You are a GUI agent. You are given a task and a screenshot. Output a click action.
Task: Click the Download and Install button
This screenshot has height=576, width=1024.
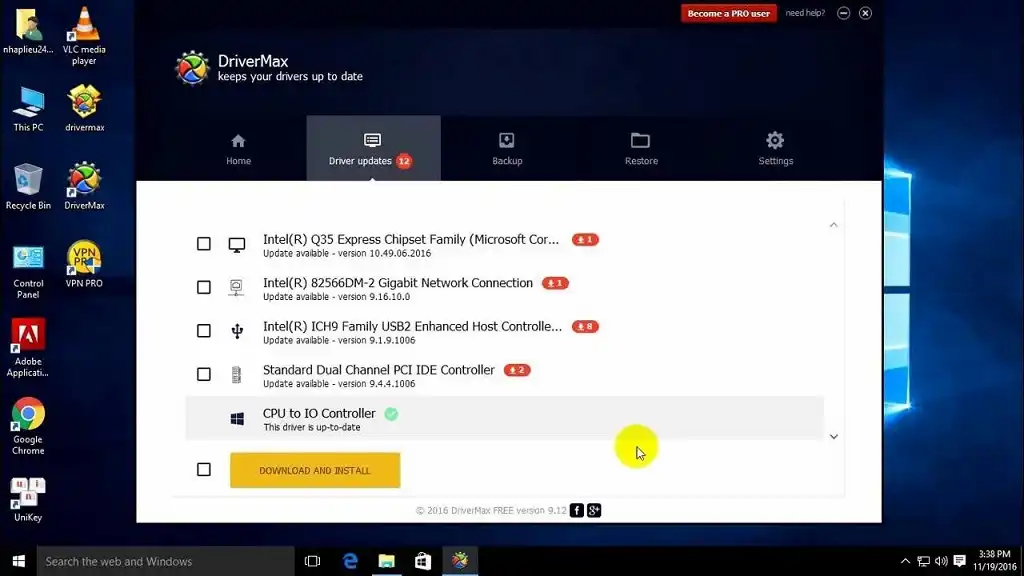pos(315,470)
